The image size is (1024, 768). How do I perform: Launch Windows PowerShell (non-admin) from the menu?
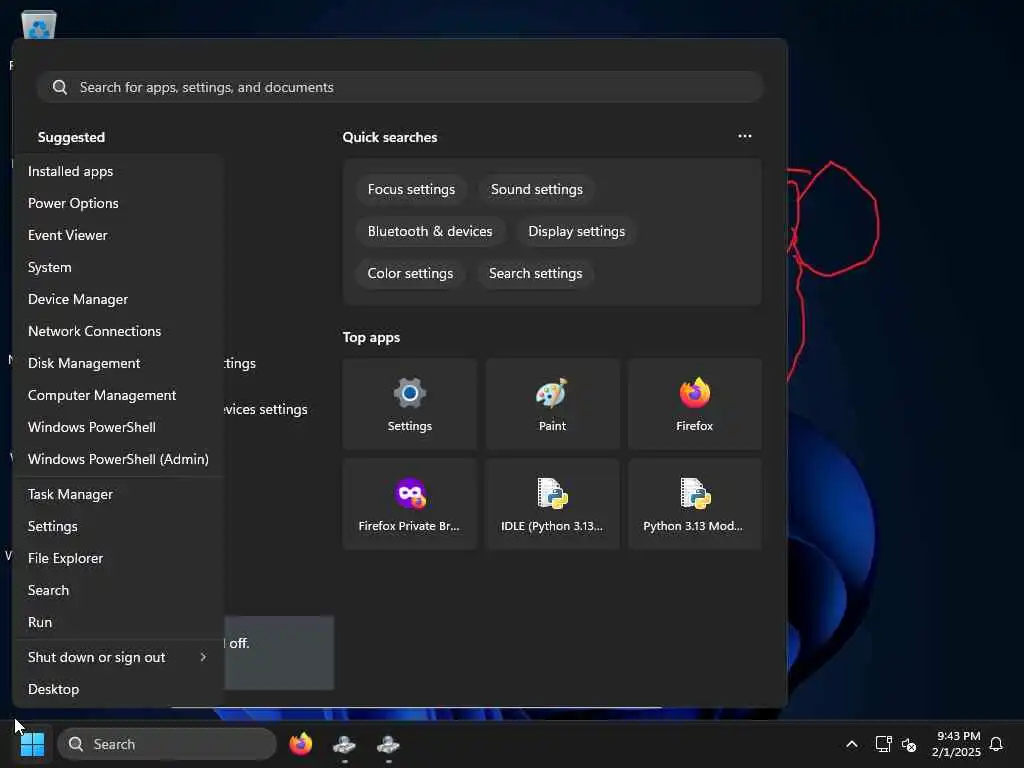pyautogui.click(x=118, y=427)
